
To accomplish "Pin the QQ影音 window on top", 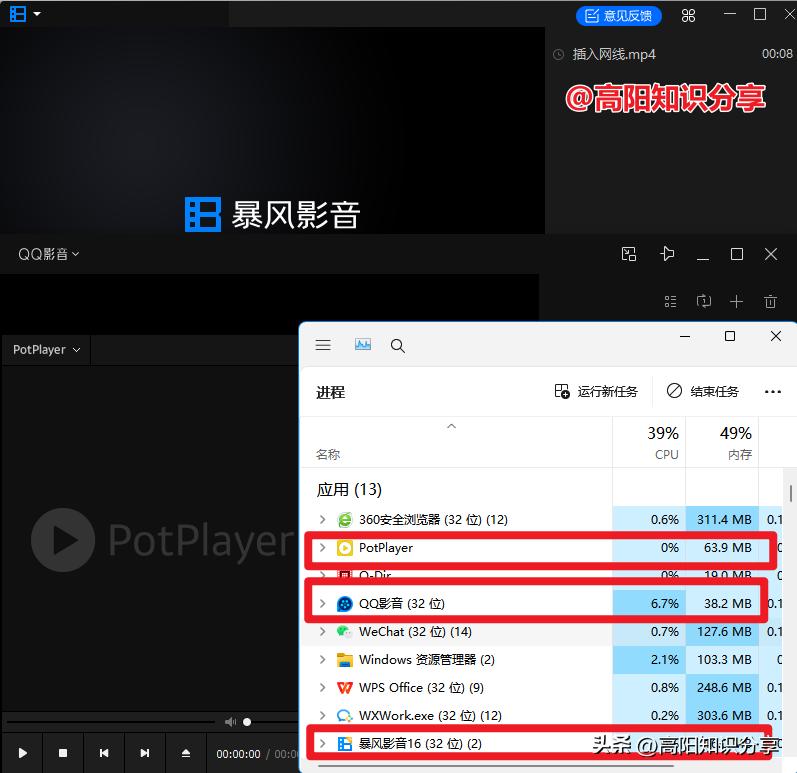I will (667, 254).
